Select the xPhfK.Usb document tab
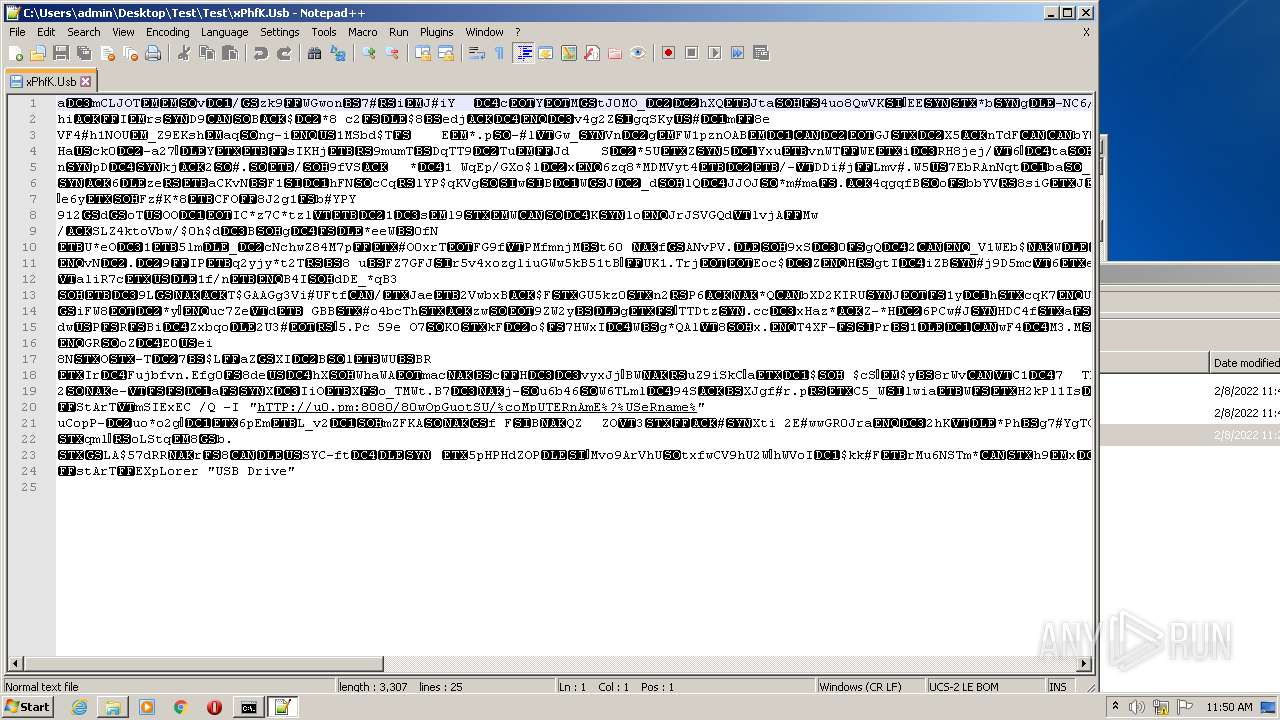Viewport: 1280px width, 720px height. [50, 81]
